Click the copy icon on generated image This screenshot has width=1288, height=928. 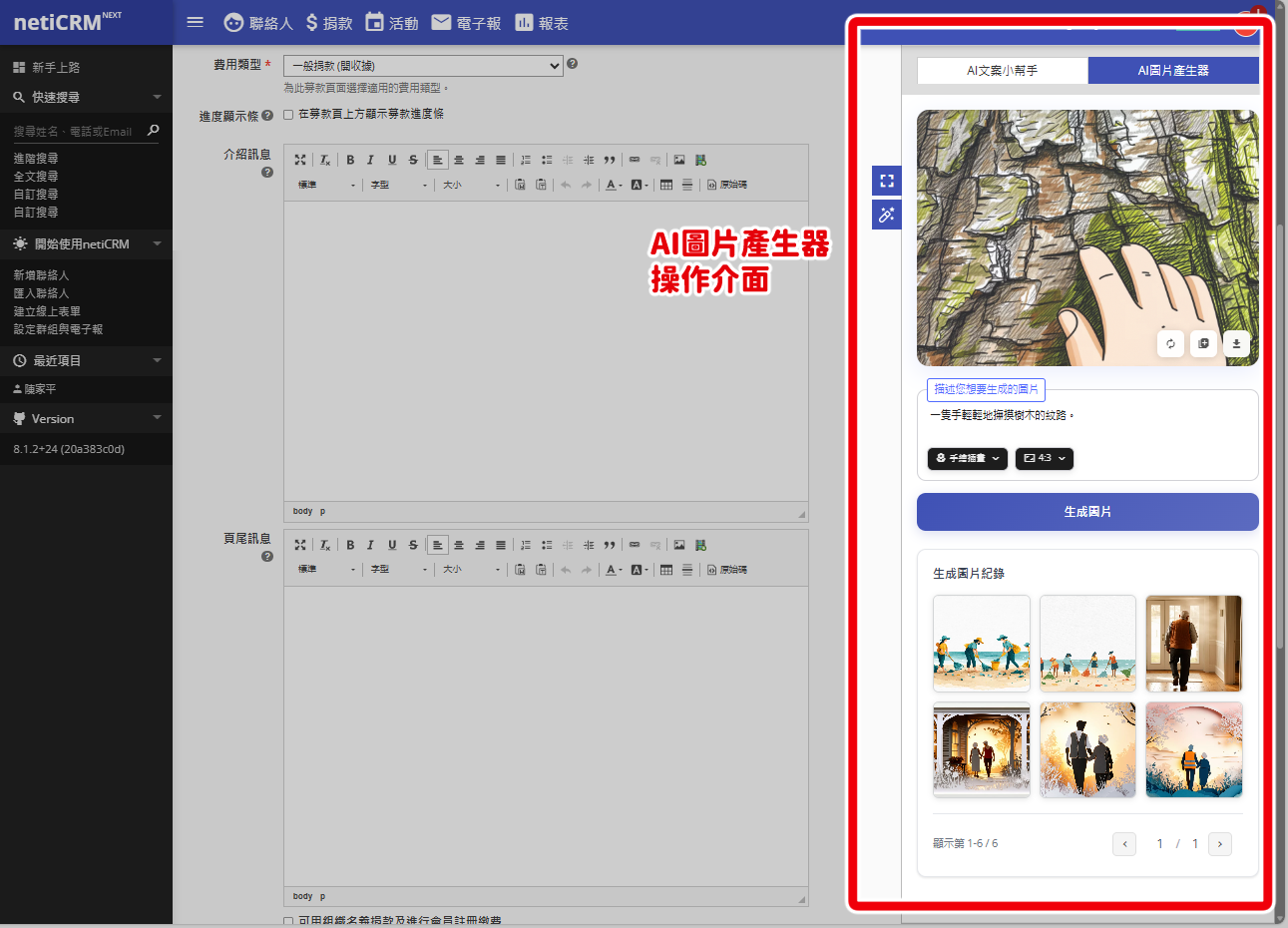pyautogui.click(x=1203, y=343)
